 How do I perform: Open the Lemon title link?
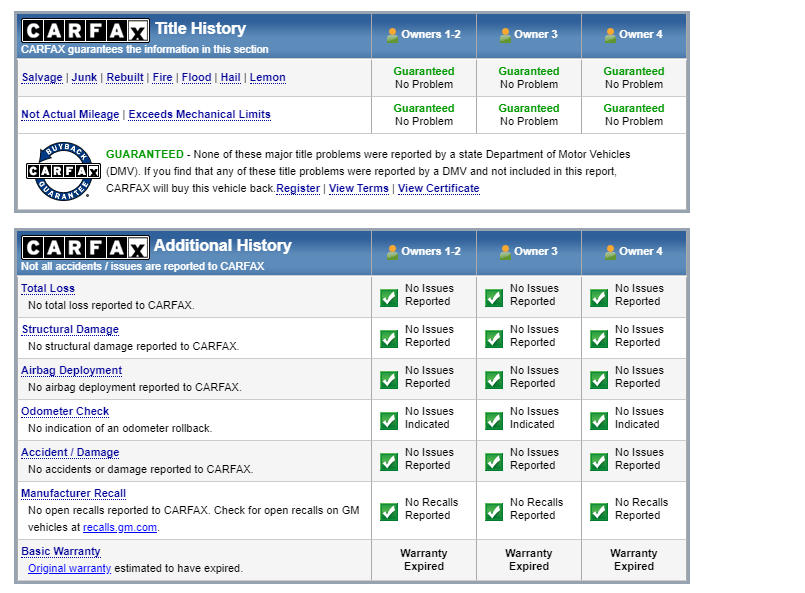(x=267, y=78)
